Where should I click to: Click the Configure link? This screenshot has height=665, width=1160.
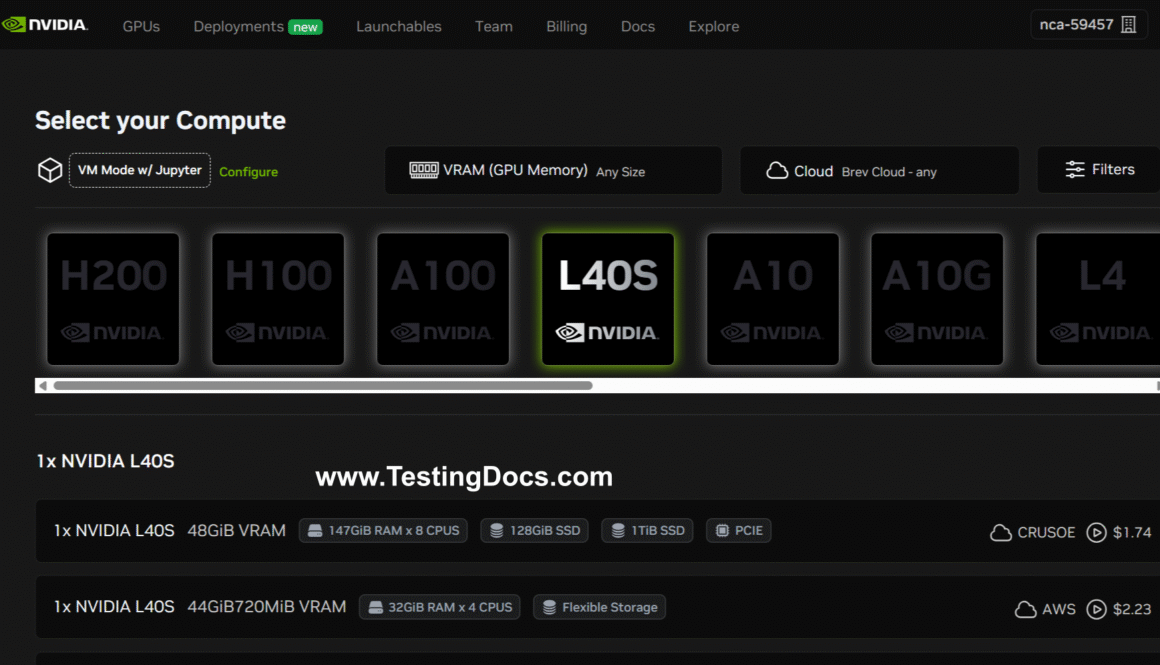point(248,172)
